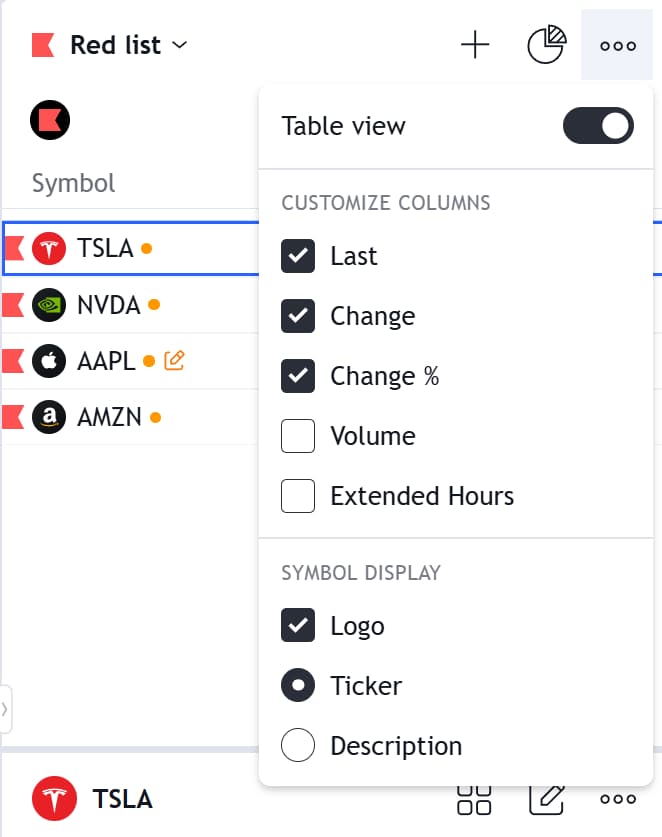Click the Symbol Display section header

click(x=360, y=573)
